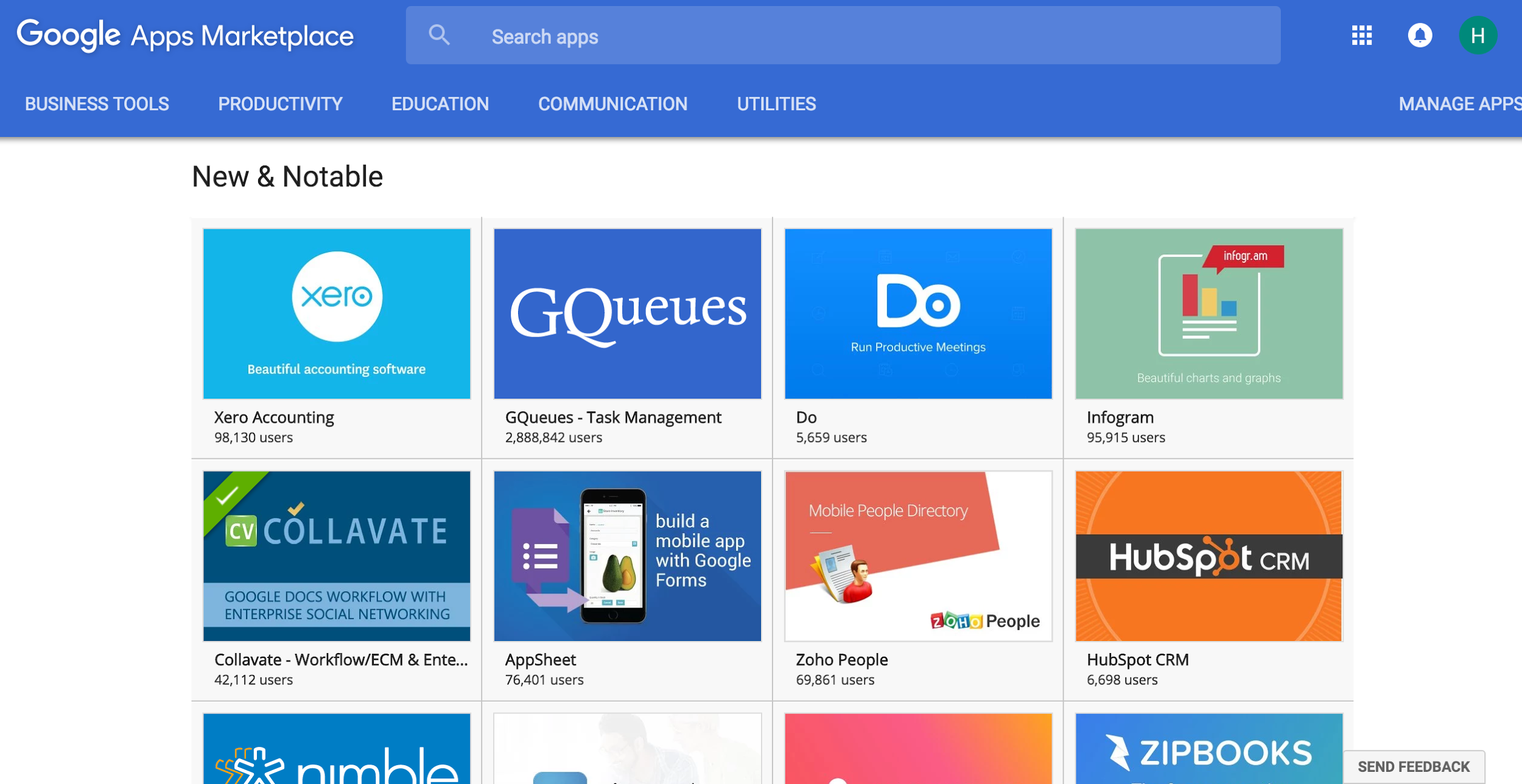Click the 98,130 users text
Screen dimensions: 1522x784
(253, 438)
